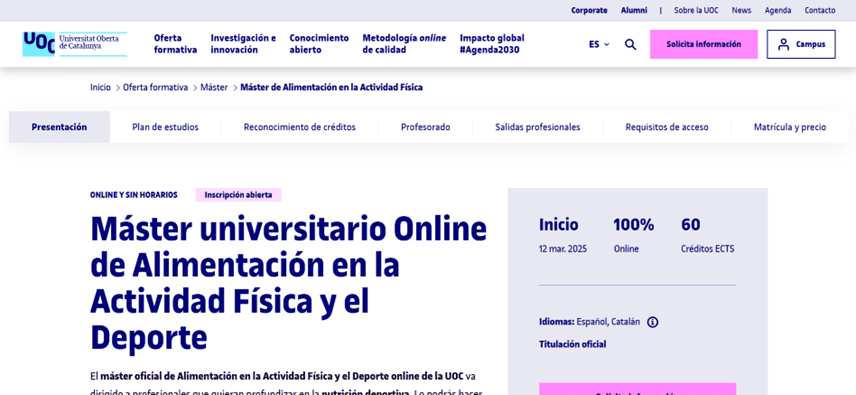Open the site search magnifier icon

[x=631, y=45]
